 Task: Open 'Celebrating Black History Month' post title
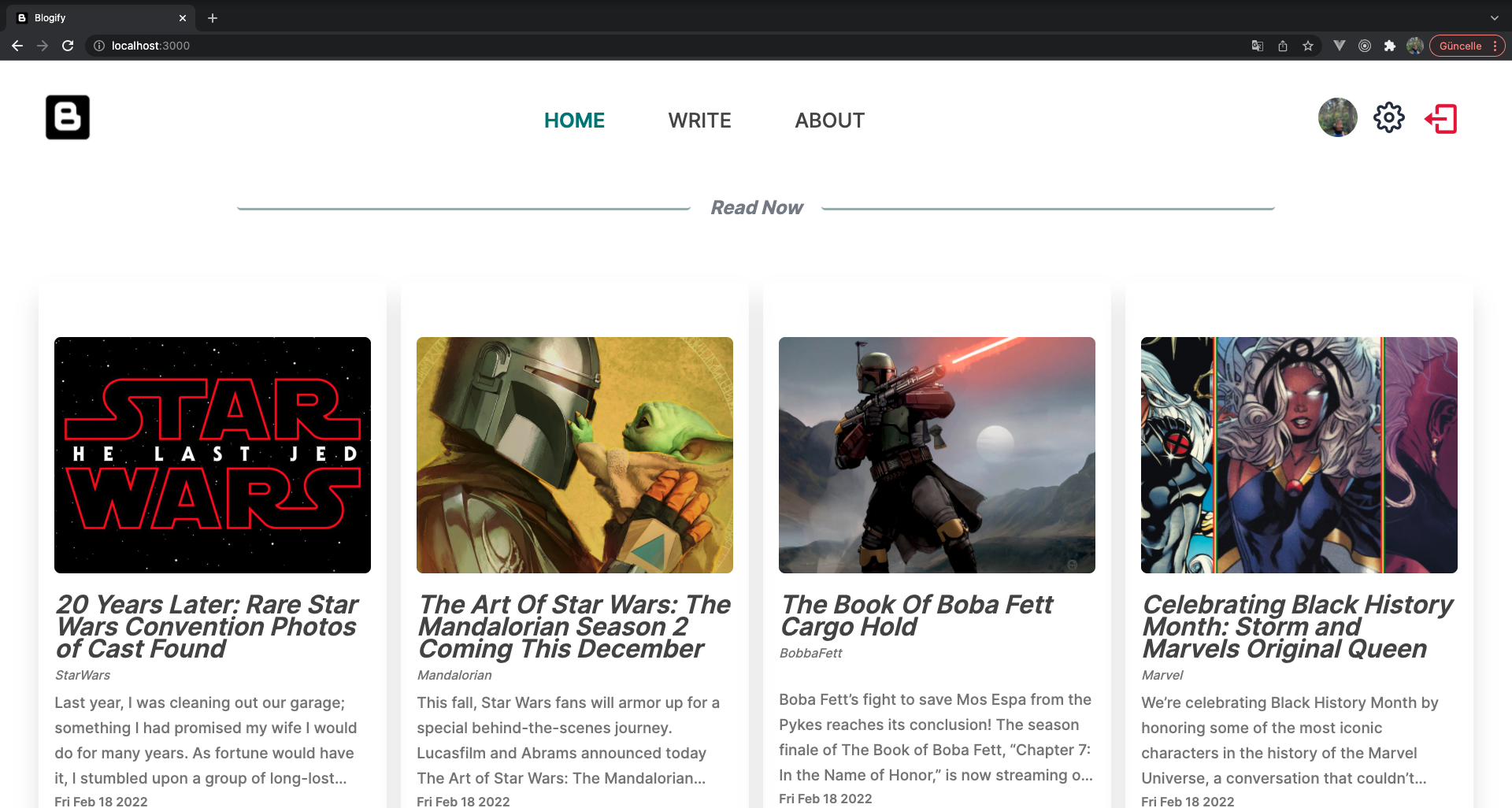pos(1298,627)
